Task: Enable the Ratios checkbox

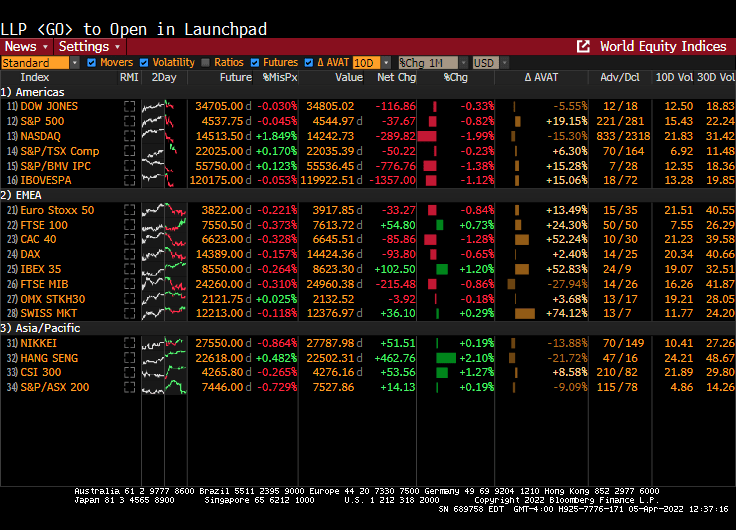Action: click(x=206, y=63)
